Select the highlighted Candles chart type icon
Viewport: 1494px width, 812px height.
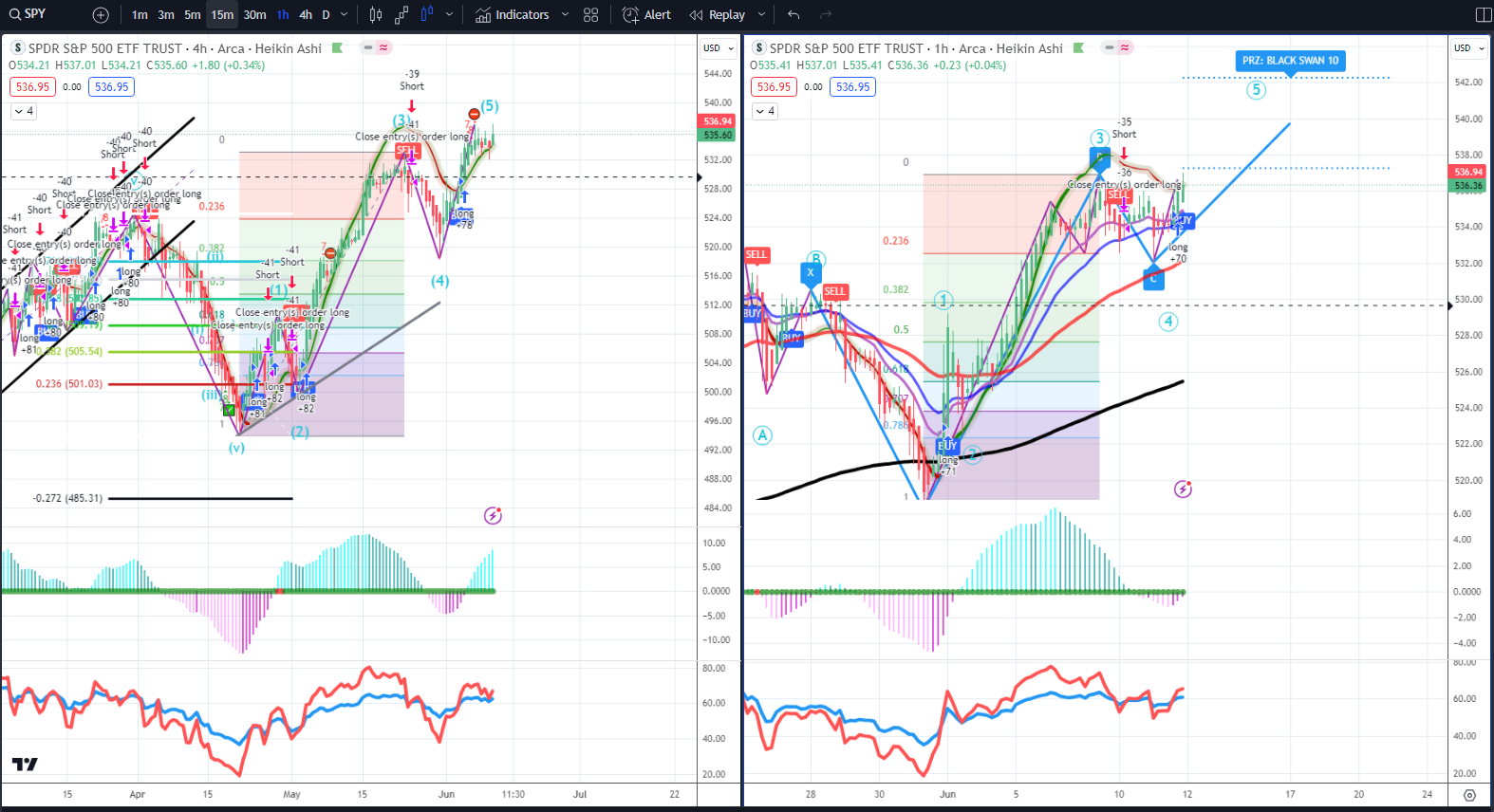[427, 15]
